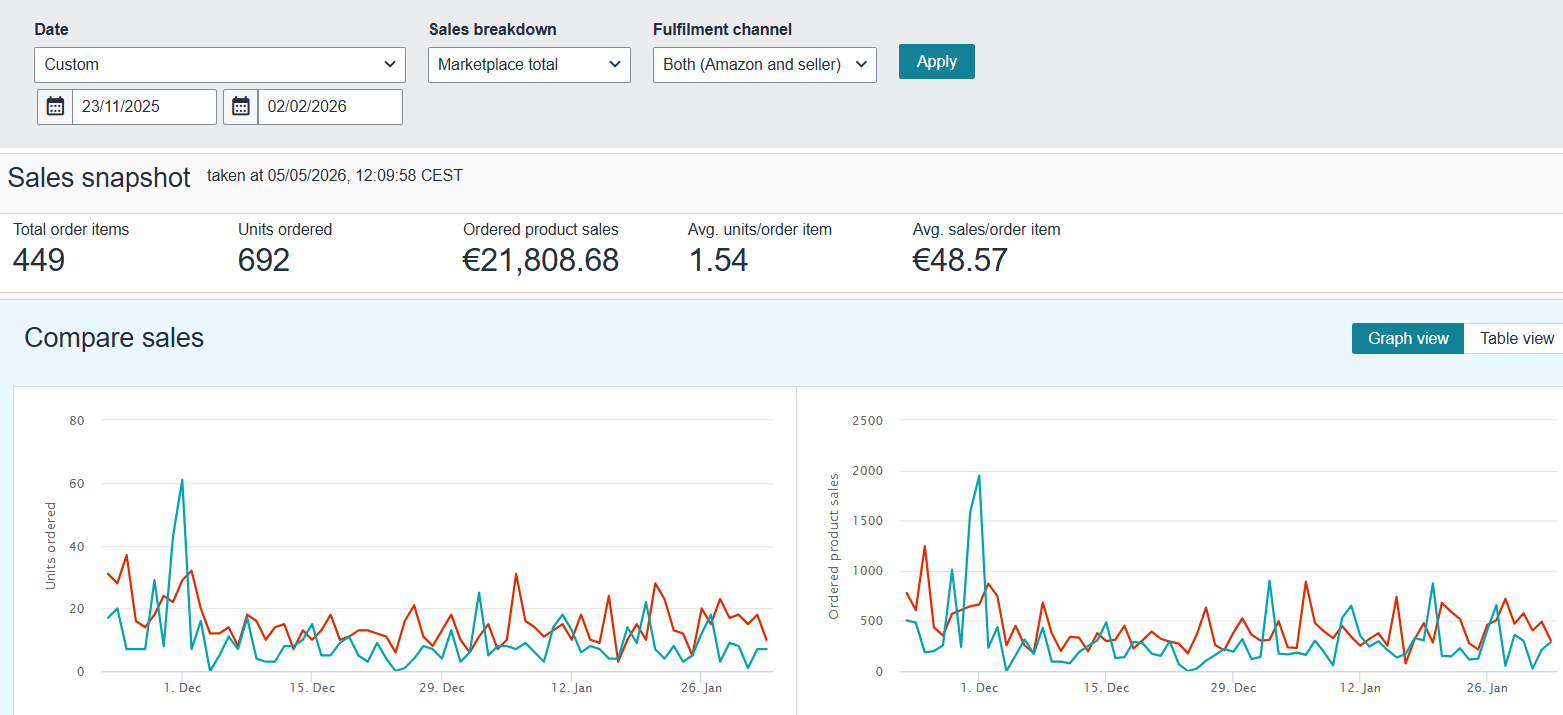Click the Apply button
This screenshot has width=1563, height=715.
tap(937, 62)
